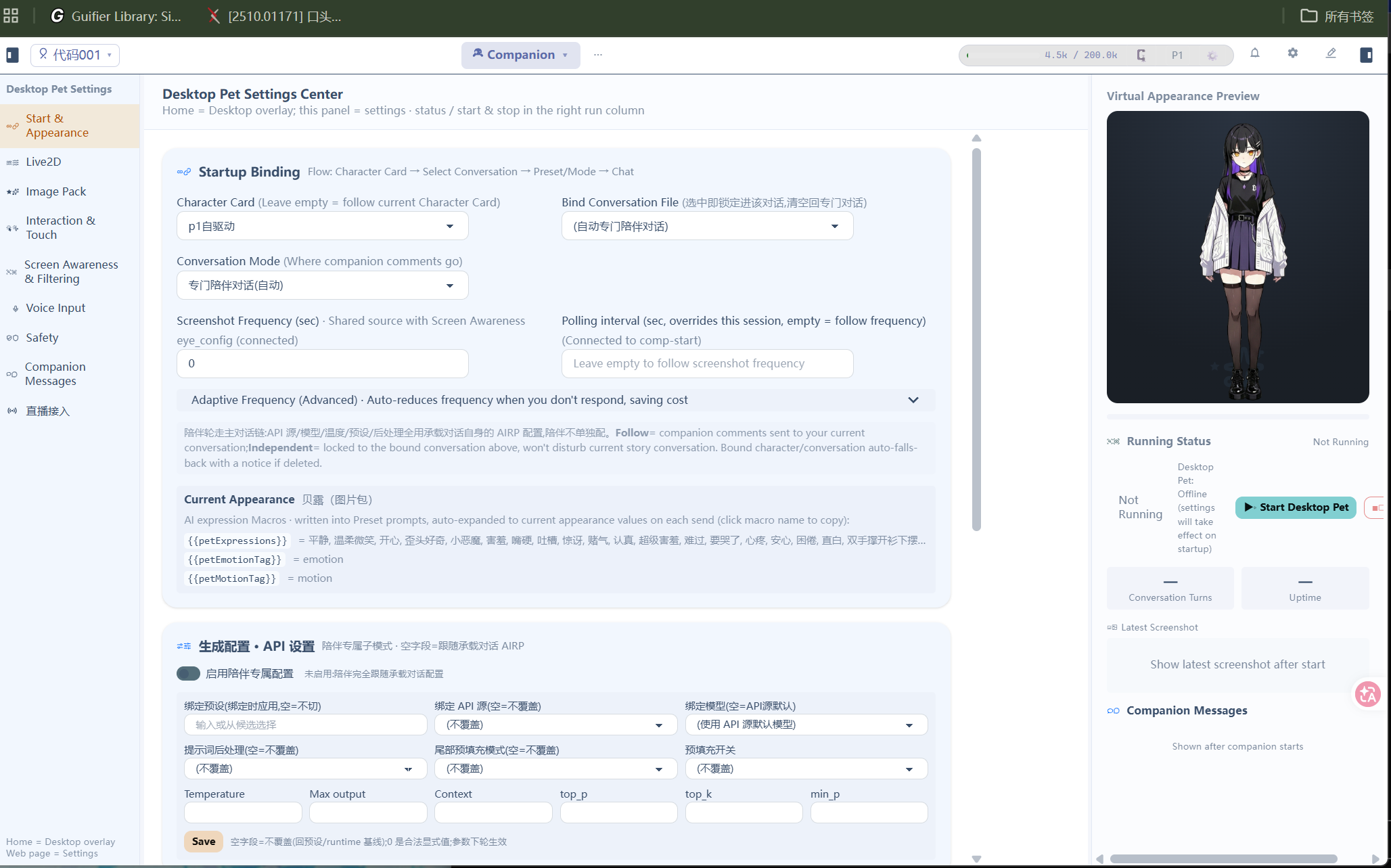
Task: Select the Live2D tab
Action: 70,162
